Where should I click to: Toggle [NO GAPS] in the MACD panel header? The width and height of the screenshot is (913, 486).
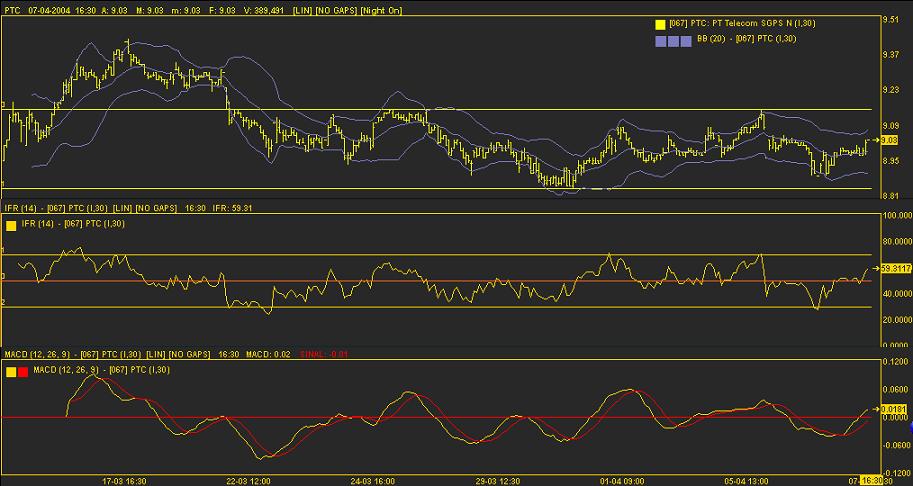pos(189,354)
